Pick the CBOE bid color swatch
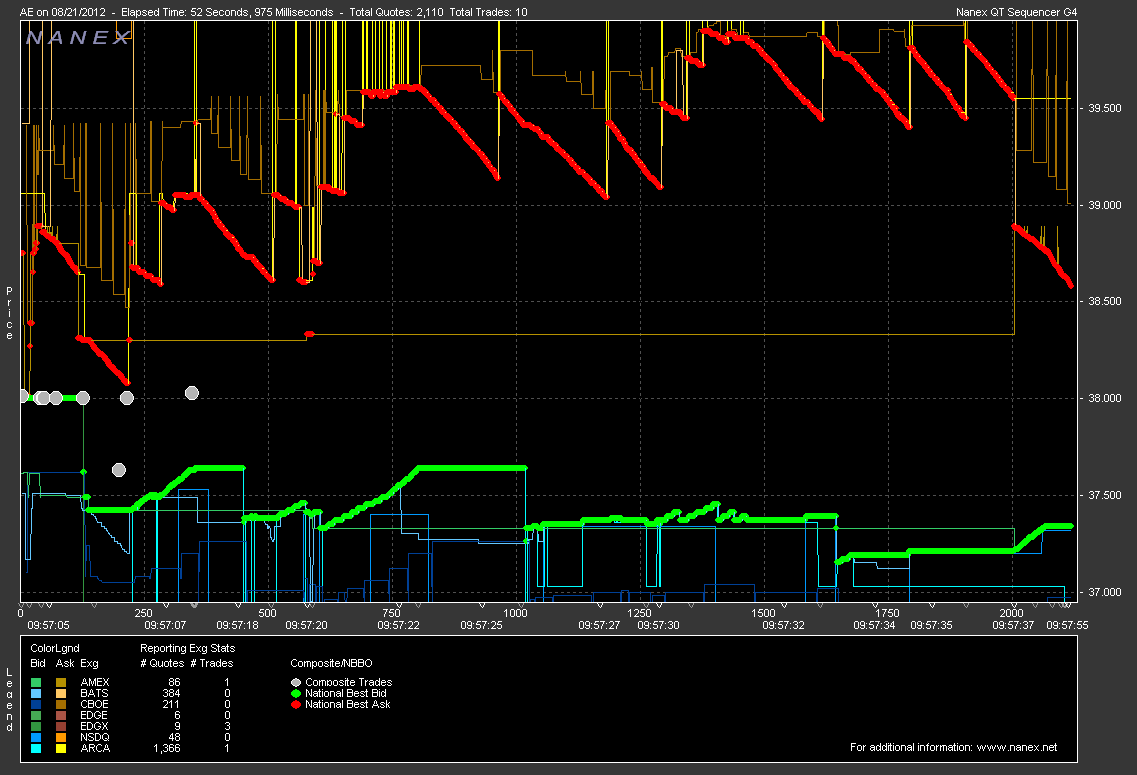This screenshot has width=1137, height=775. [36, 704]
